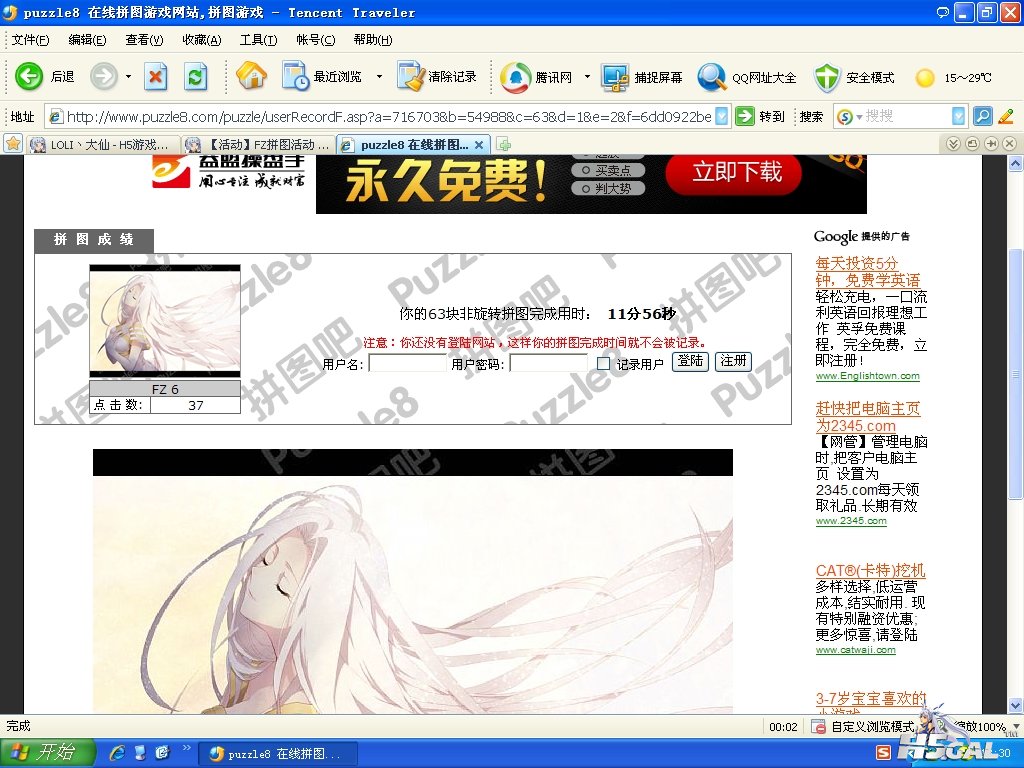Close the puzzle8 tab with its X

[x=479, y=144]
